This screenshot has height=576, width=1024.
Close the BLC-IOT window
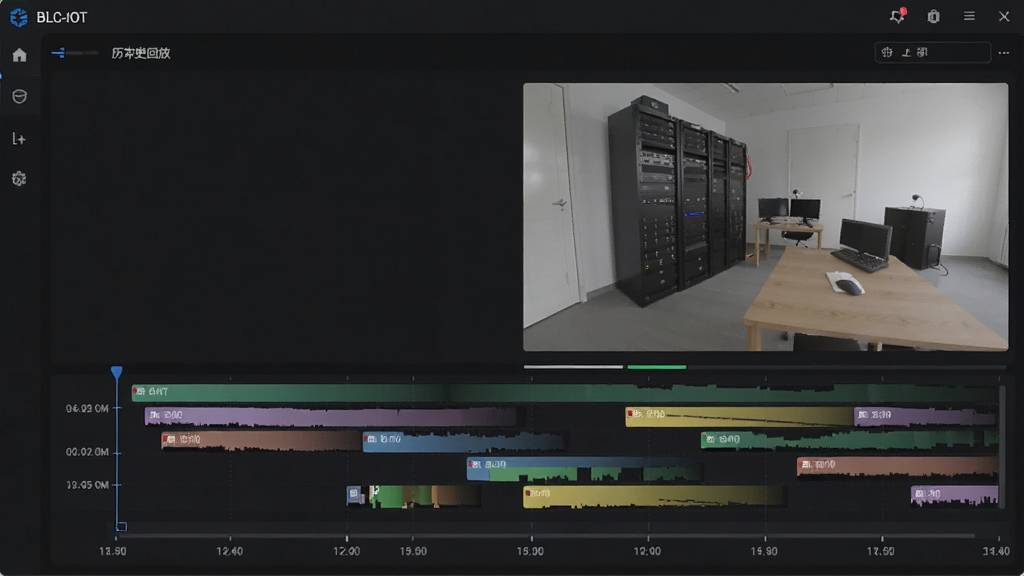[x=1004, y=16]
